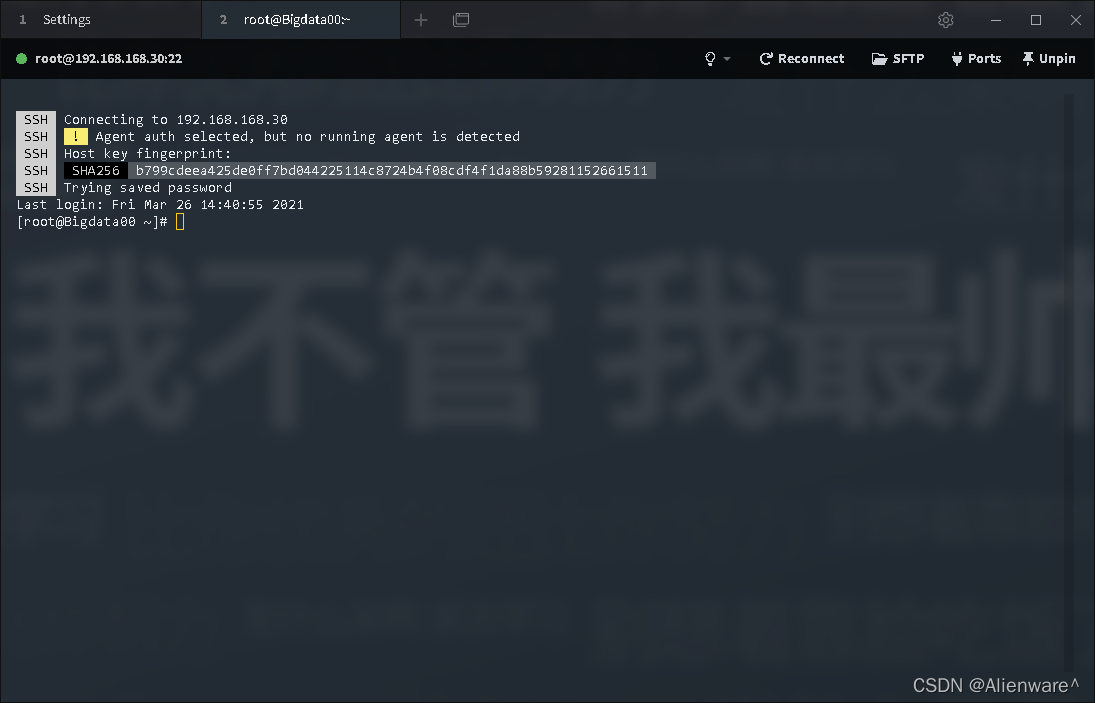Open a new tab with the plus icon
The width and height of the screenshot is (1095, 703).
[x=419, y=19]
